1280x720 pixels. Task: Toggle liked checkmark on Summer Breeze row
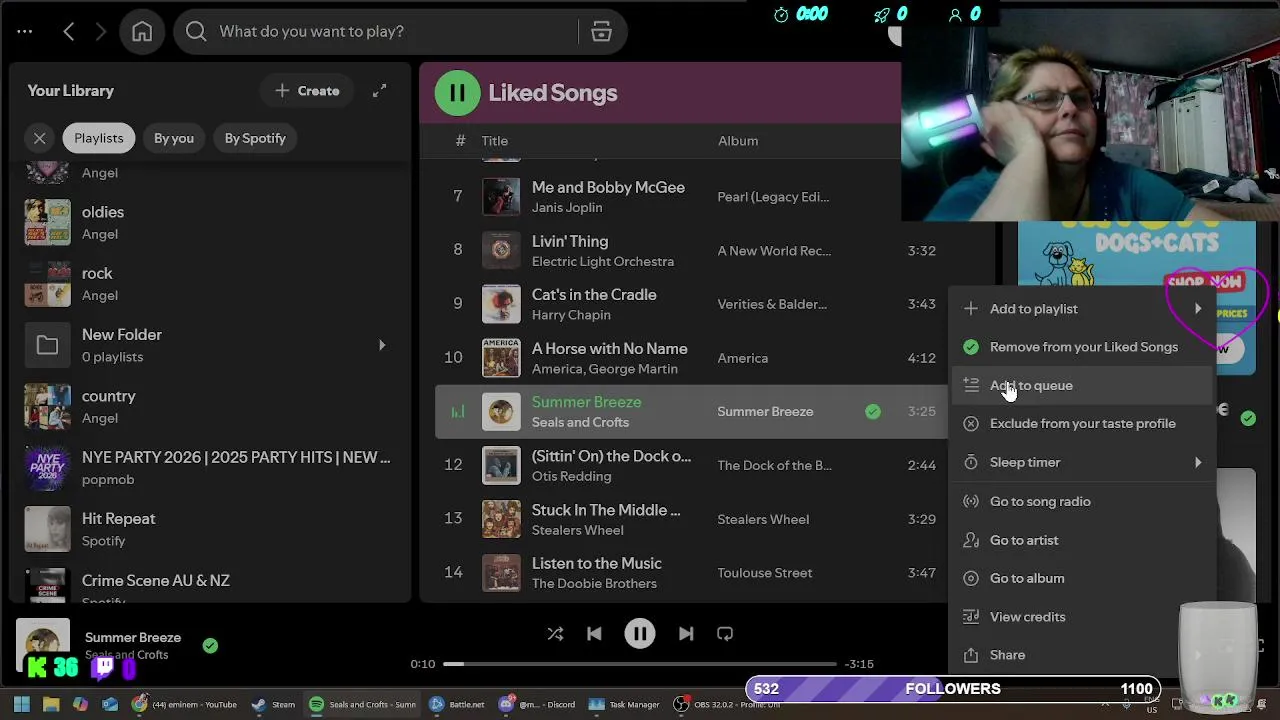click(873, 411)
